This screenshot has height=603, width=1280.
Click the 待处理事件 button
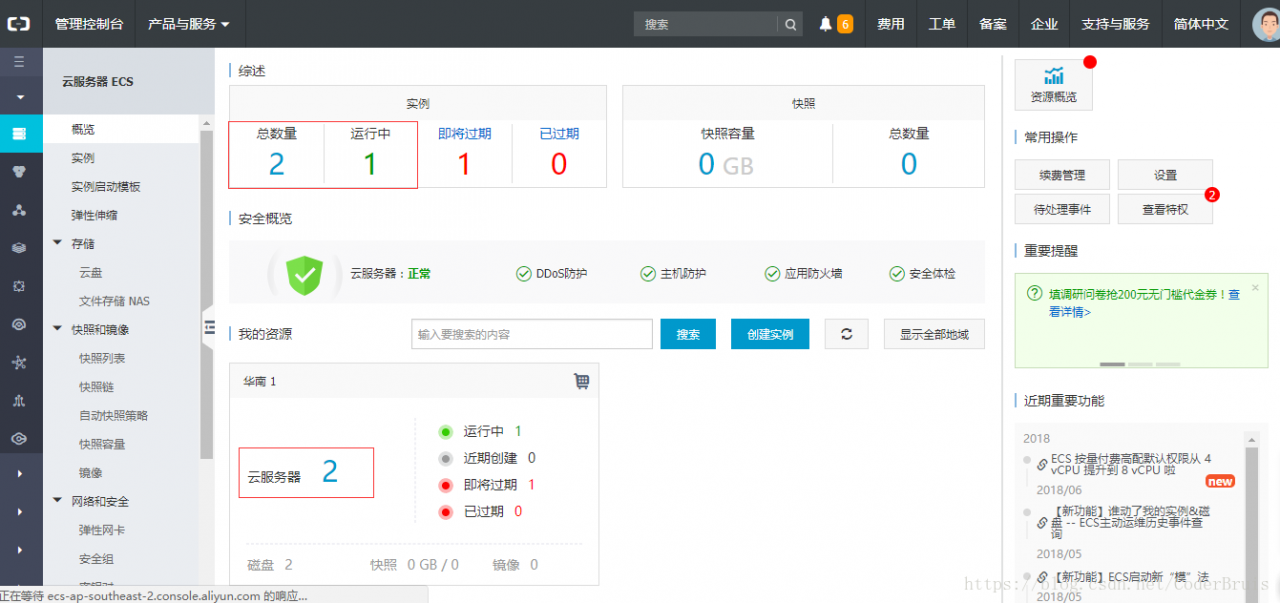tap(1062, 209)
